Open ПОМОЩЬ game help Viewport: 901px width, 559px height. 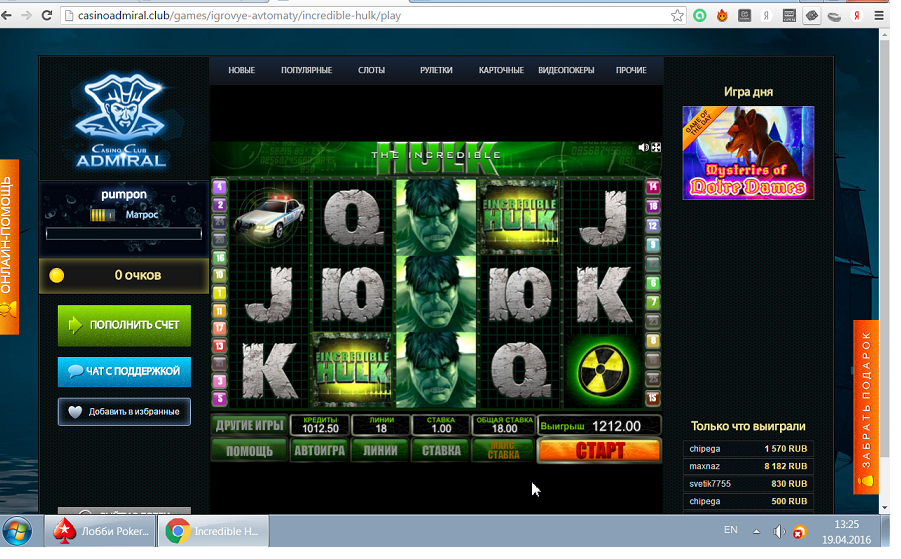(x=249, y=450)
